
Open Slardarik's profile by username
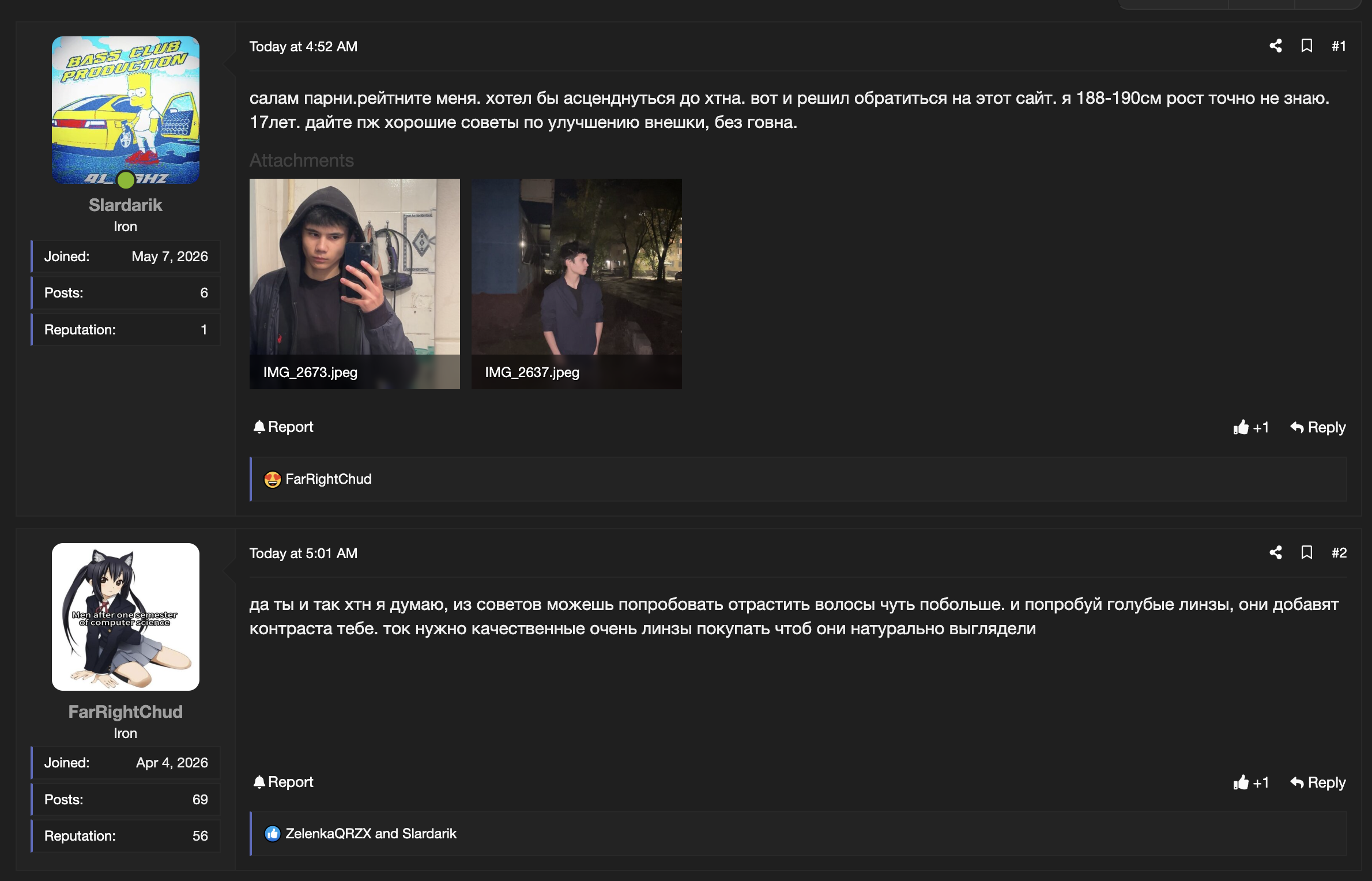tap(126, 205)
